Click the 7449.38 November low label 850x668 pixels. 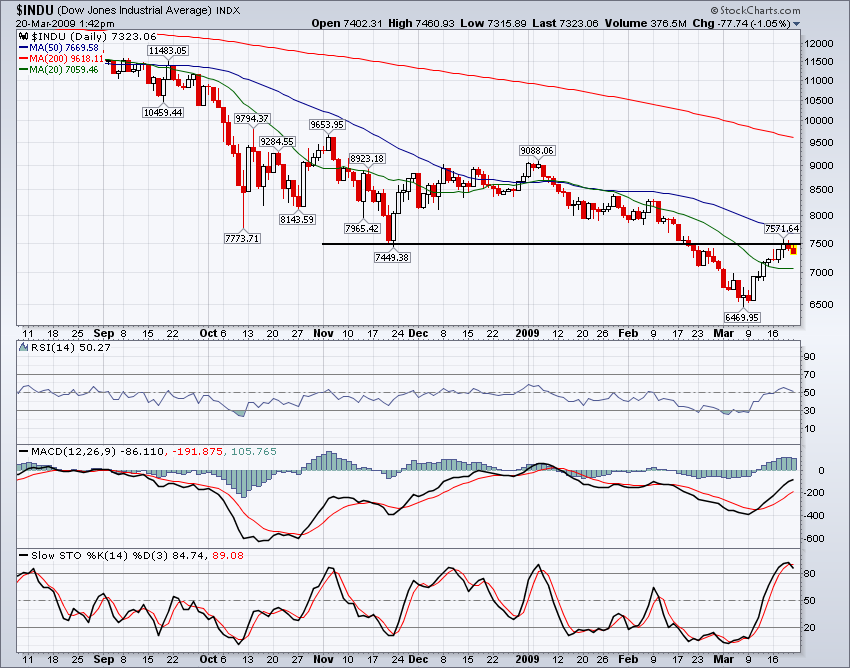click(x=392, y=258)
